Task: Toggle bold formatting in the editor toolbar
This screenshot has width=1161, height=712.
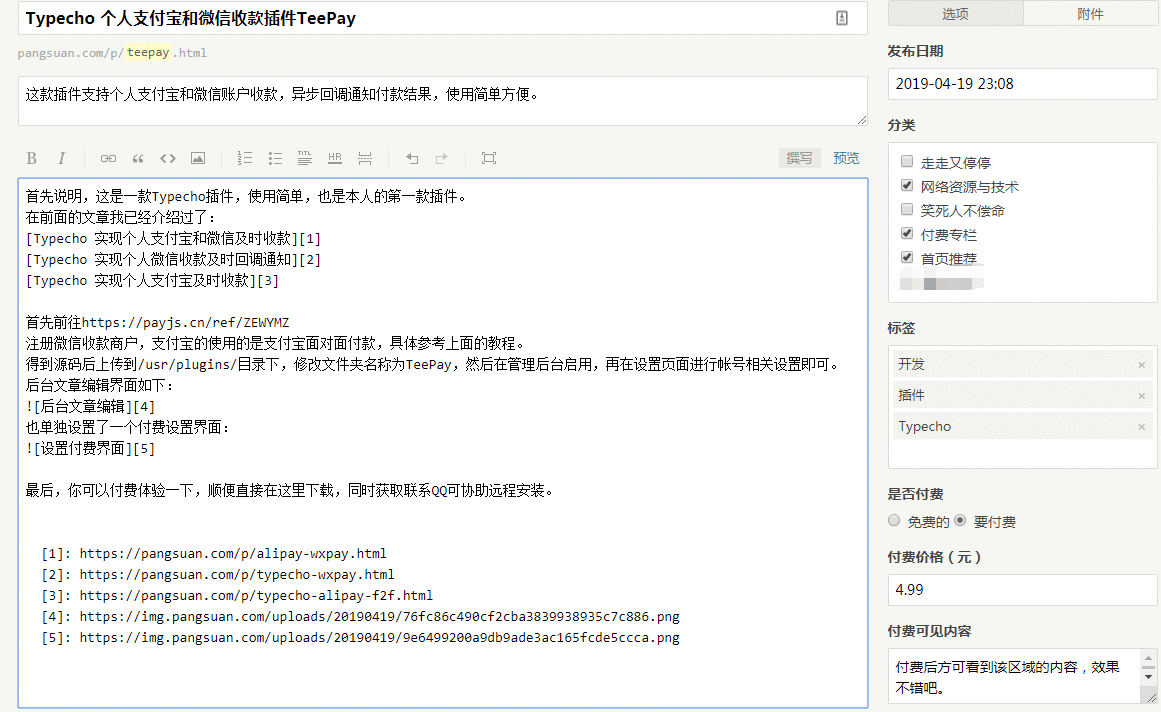Action: click(x=32, y=158)
